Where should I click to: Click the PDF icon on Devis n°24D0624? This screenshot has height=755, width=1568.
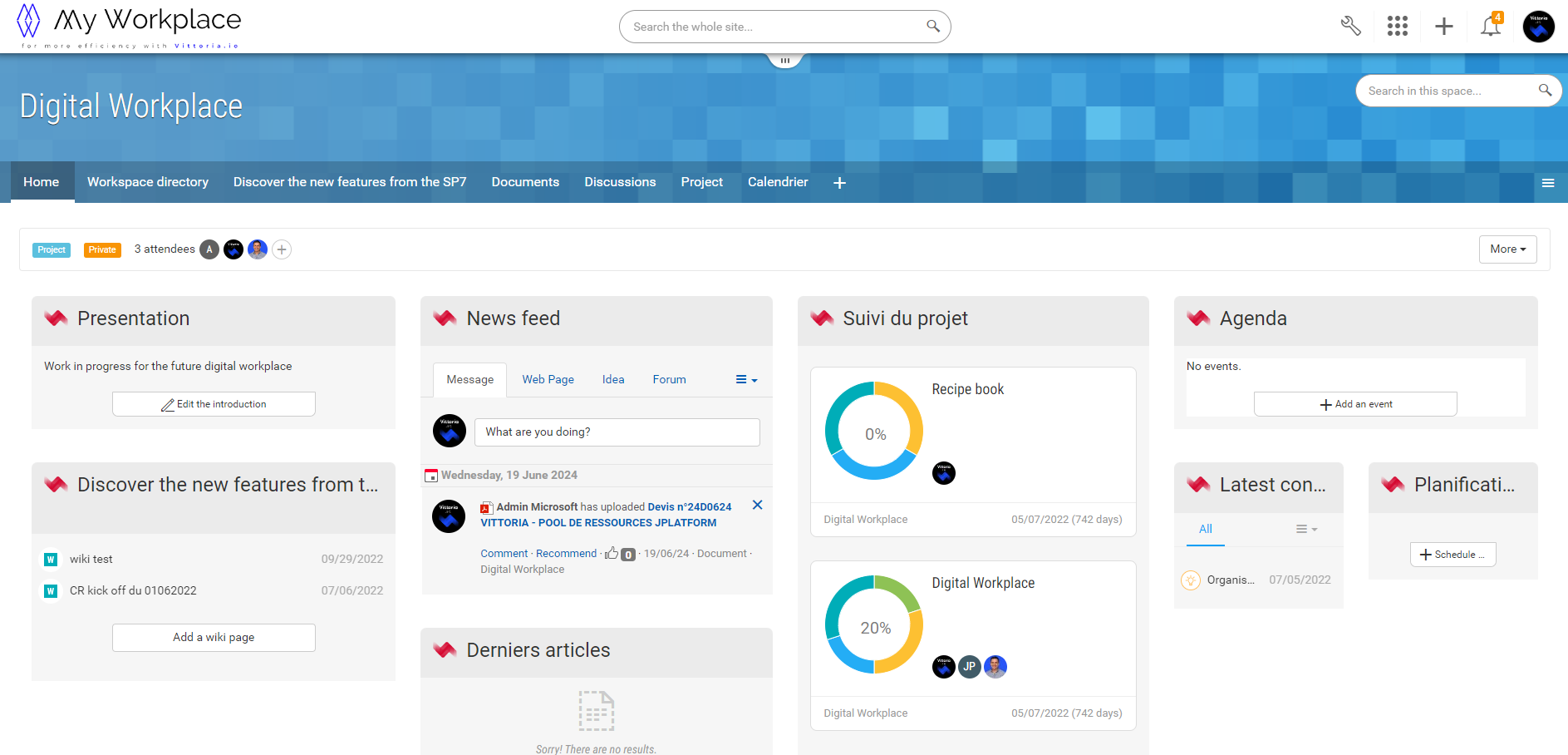point(485,507)
